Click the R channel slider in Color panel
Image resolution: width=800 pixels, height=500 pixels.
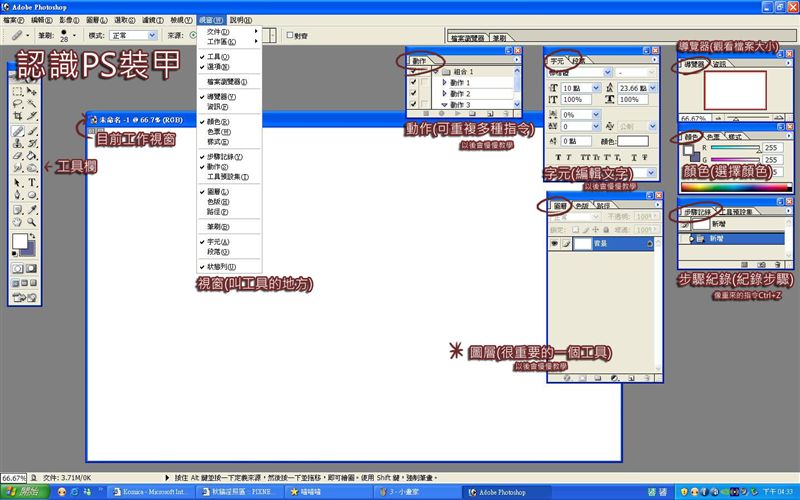735,148
